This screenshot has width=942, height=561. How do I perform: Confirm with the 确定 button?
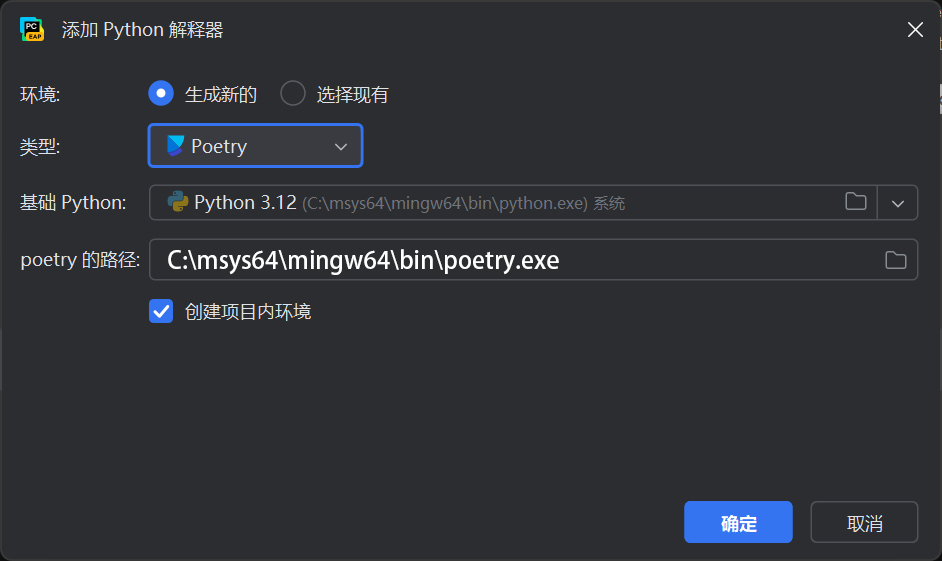tap(738, 523)
